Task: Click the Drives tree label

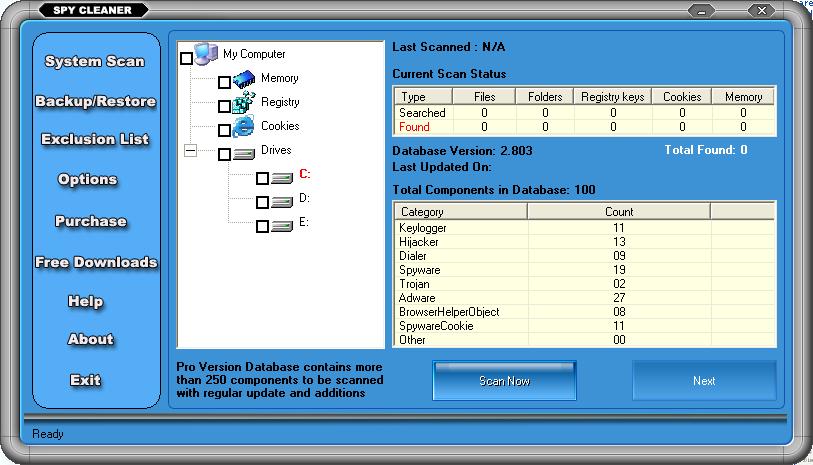Action: tap(276, 150)
